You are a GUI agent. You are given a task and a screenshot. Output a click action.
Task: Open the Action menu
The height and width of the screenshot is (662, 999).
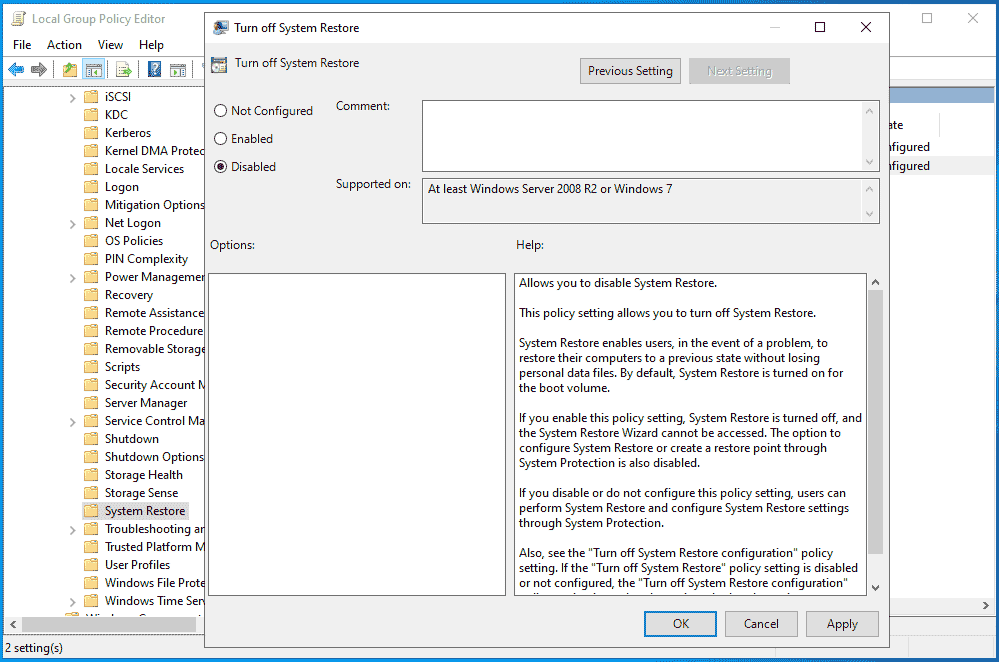pos(64,44)
